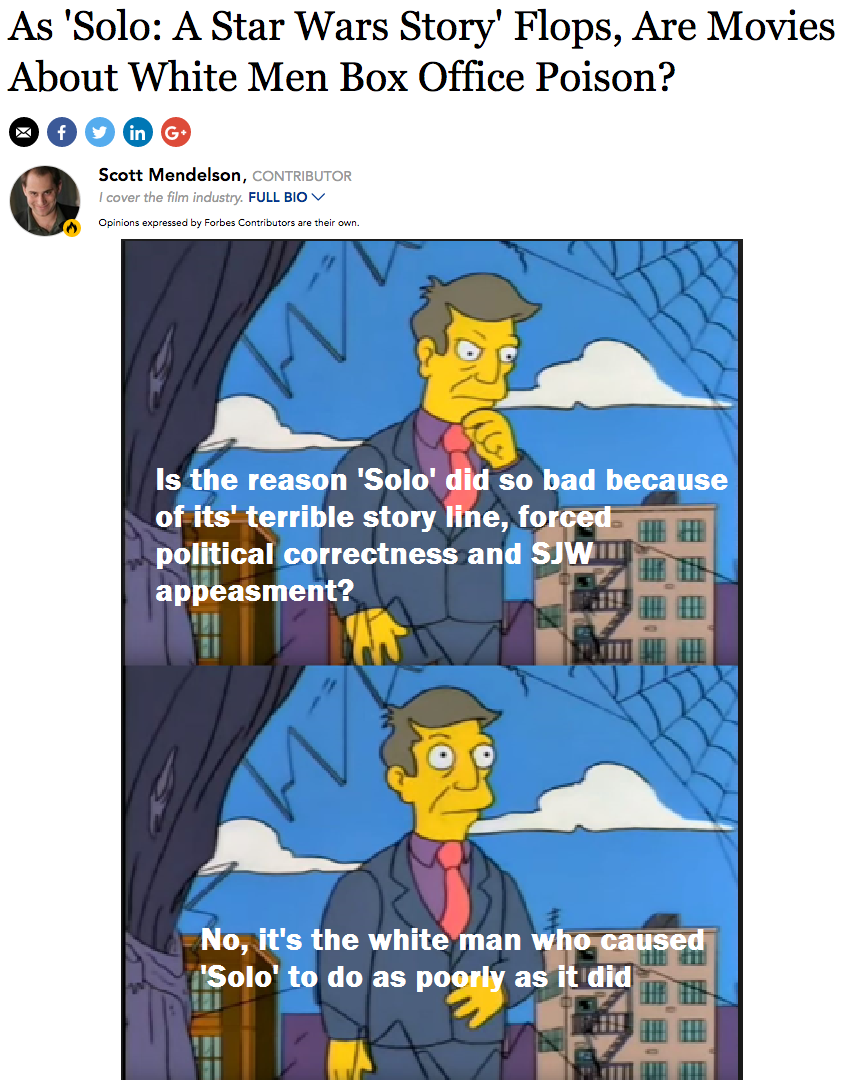Image resolution: width=842 pixels, height=1080 pixels.
Task: Share the article via the email icon
Action: 23,132
